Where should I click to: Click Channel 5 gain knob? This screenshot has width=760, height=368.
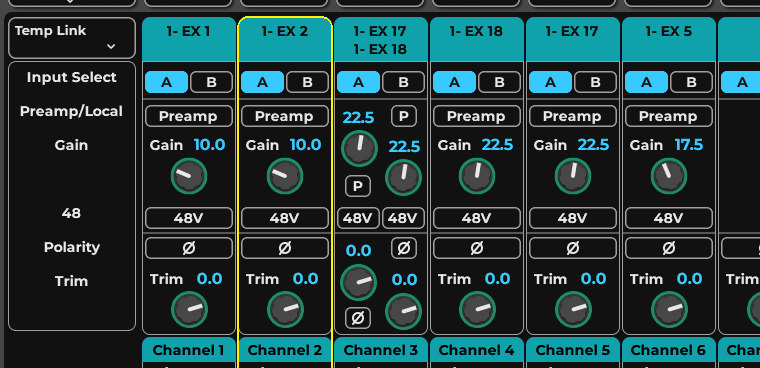pos(573,176)
